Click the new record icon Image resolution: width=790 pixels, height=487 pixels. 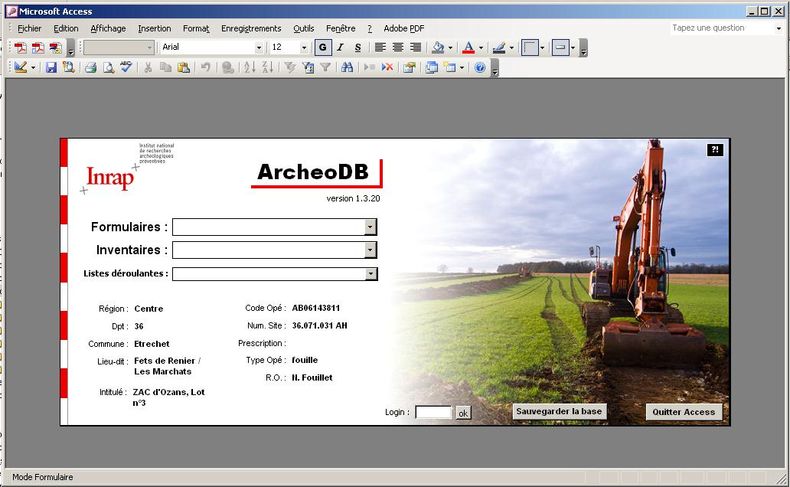coord(369,67)
